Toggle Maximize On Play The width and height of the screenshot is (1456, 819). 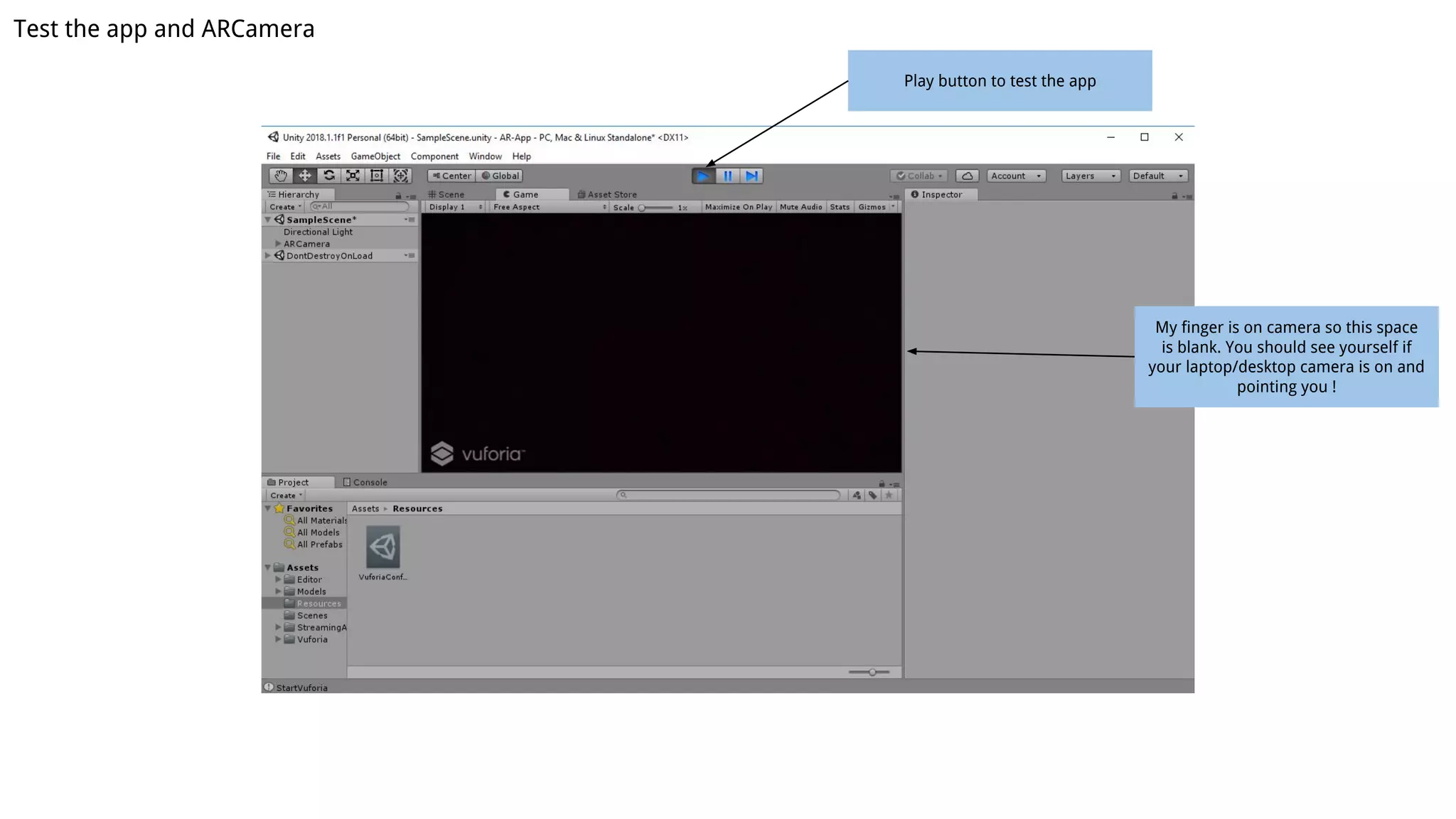coord(738,207)
